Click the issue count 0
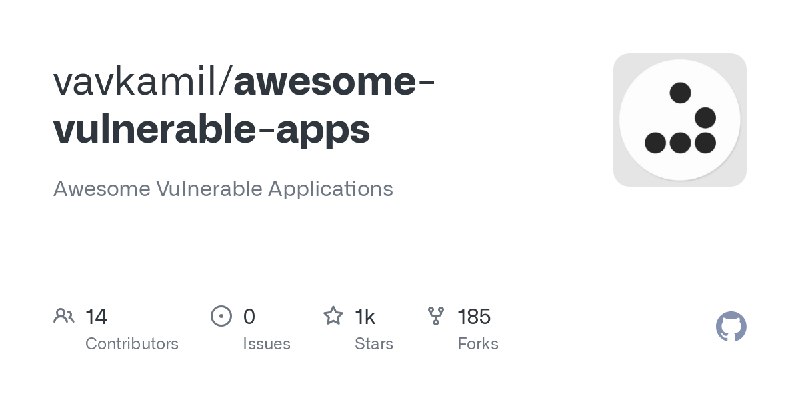 (x=249, y=317)
